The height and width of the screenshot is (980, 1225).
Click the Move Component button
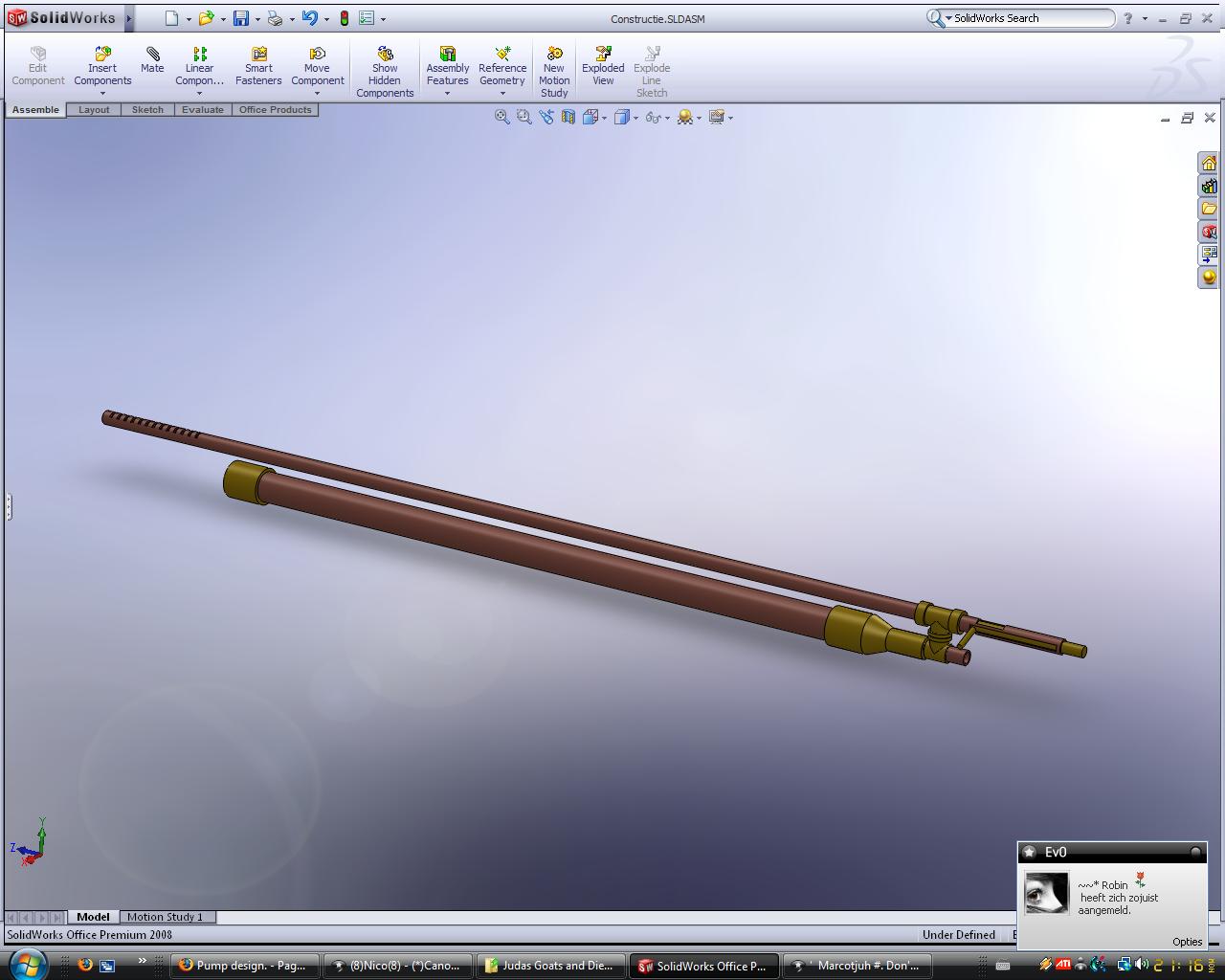point(317,66)
